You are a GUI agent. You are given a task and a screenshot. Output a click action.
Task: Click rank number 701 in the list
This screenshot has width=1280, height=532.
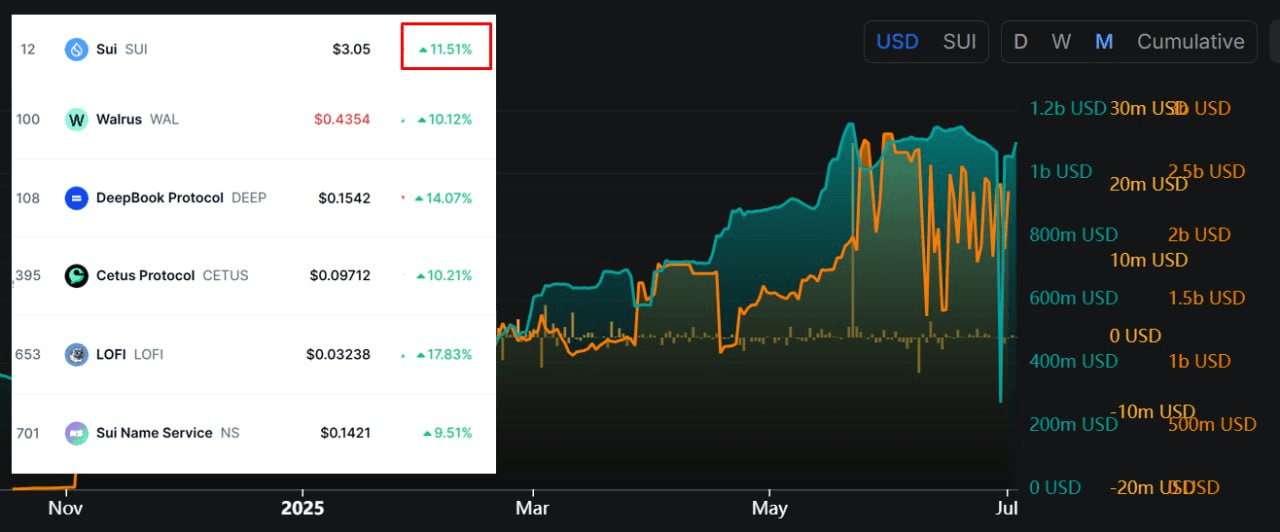(28, 433)
